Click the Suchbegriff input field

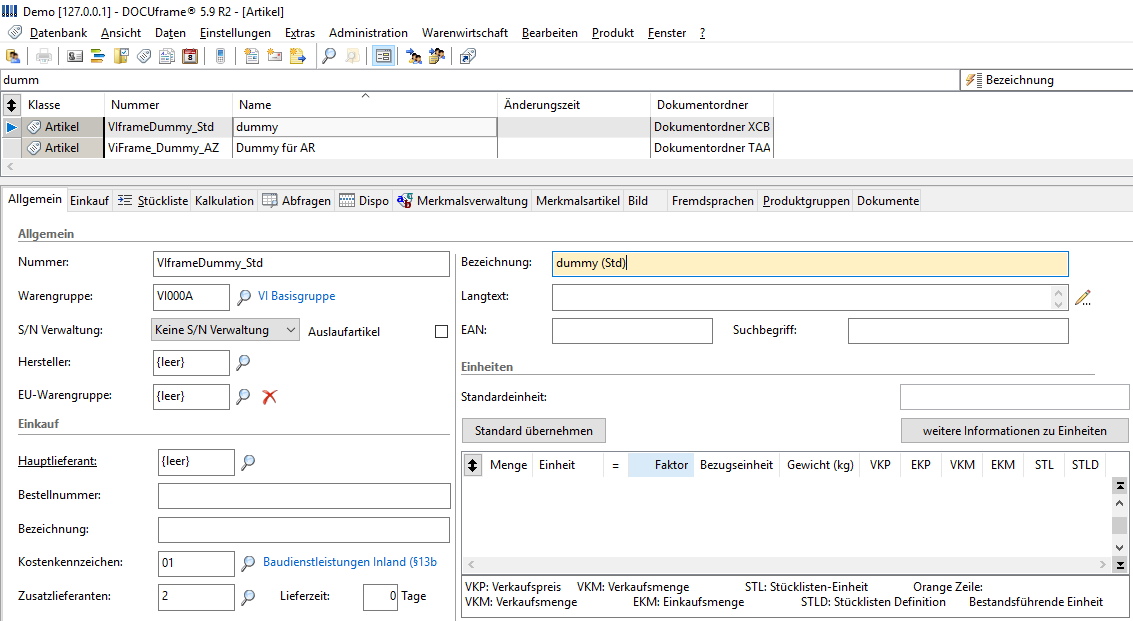pos(958,331)
